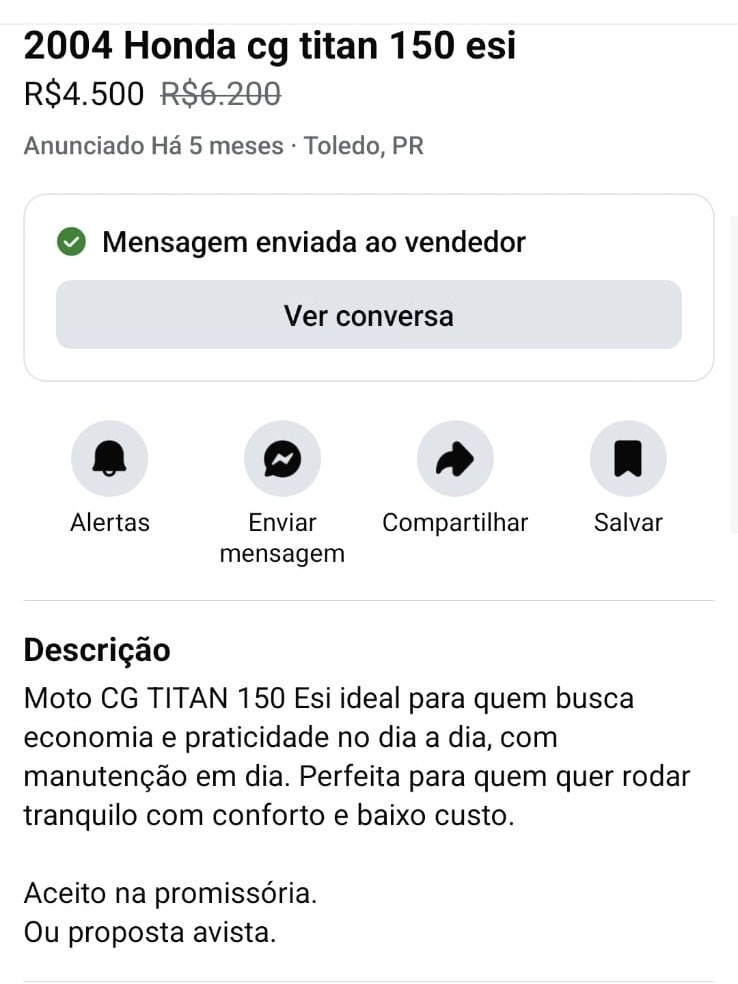This screenshot has width=738, height=984.
Task: Tap the Messenger icon to message seller
Action: [282, 459]
